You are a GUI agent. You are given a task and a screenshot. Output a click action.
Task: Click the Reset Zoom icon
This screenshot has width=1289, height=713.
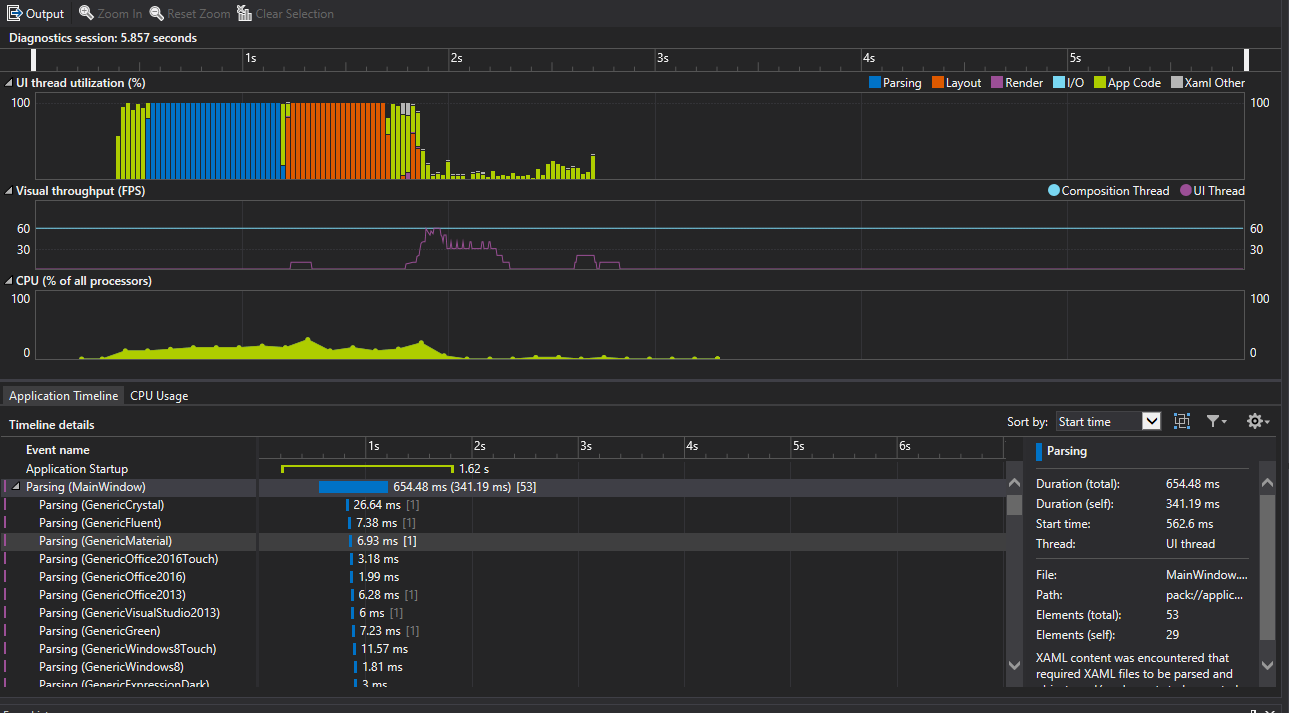157,14
